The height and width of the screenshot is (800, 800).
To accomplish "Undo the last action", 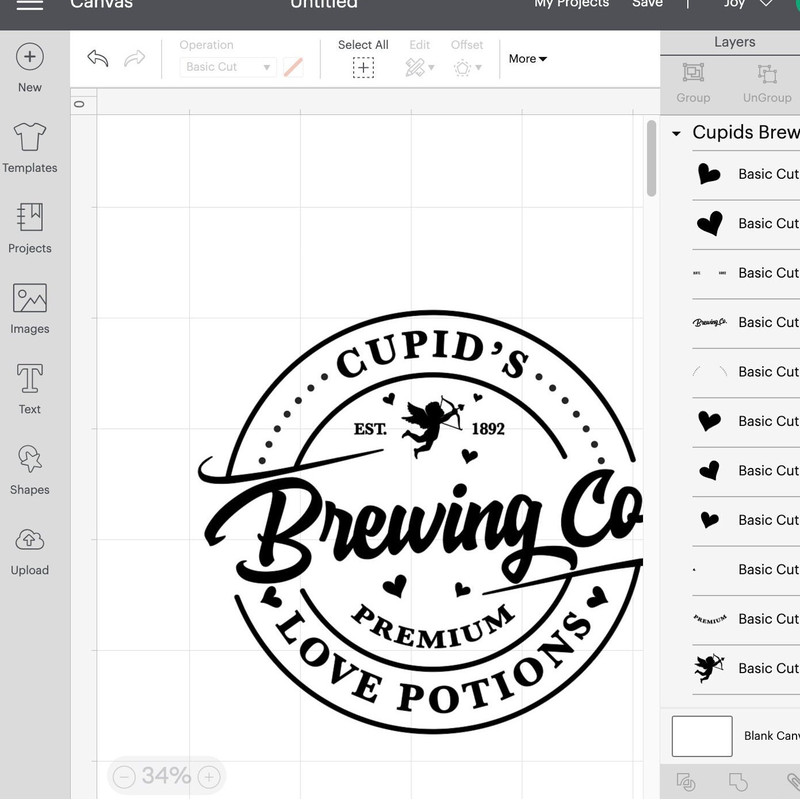I will (97, 58).
